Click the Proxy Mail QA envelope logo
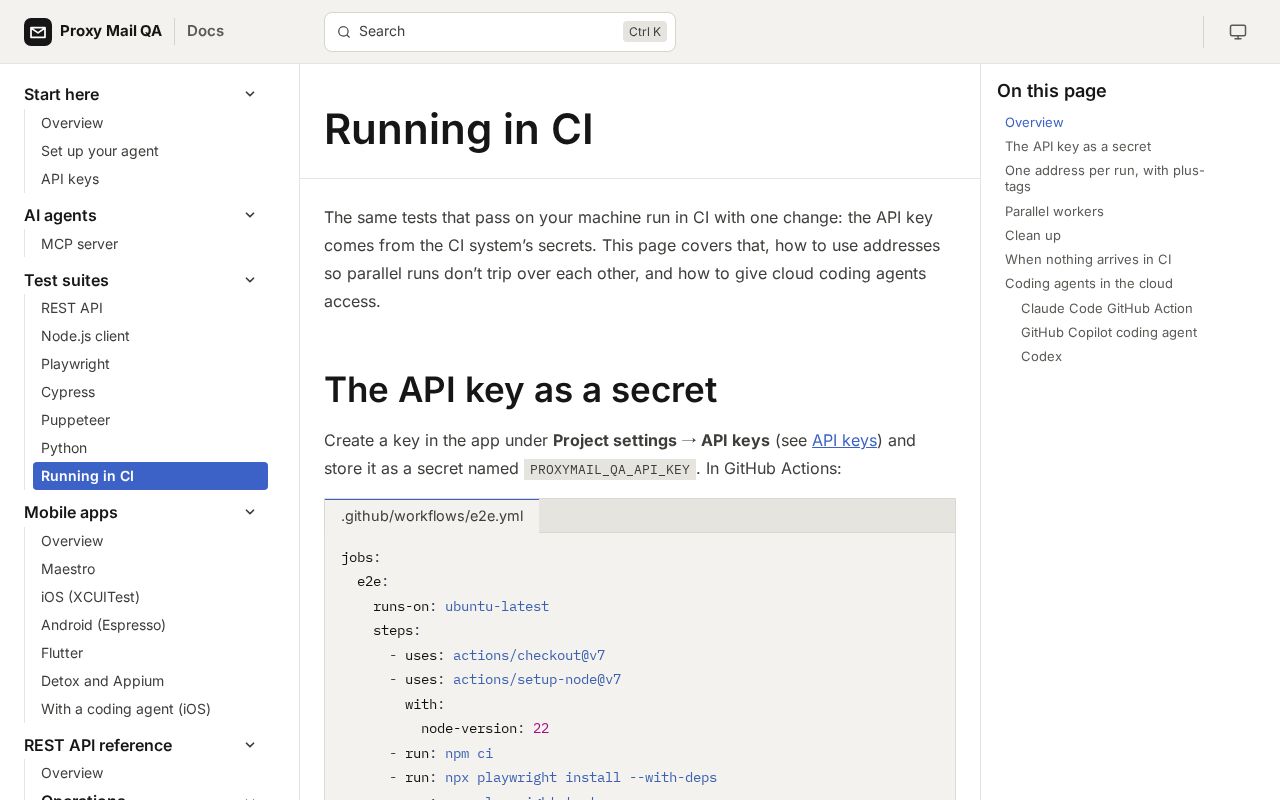The height and width of the screenshot is (800, 1280). tap(38, 32)
